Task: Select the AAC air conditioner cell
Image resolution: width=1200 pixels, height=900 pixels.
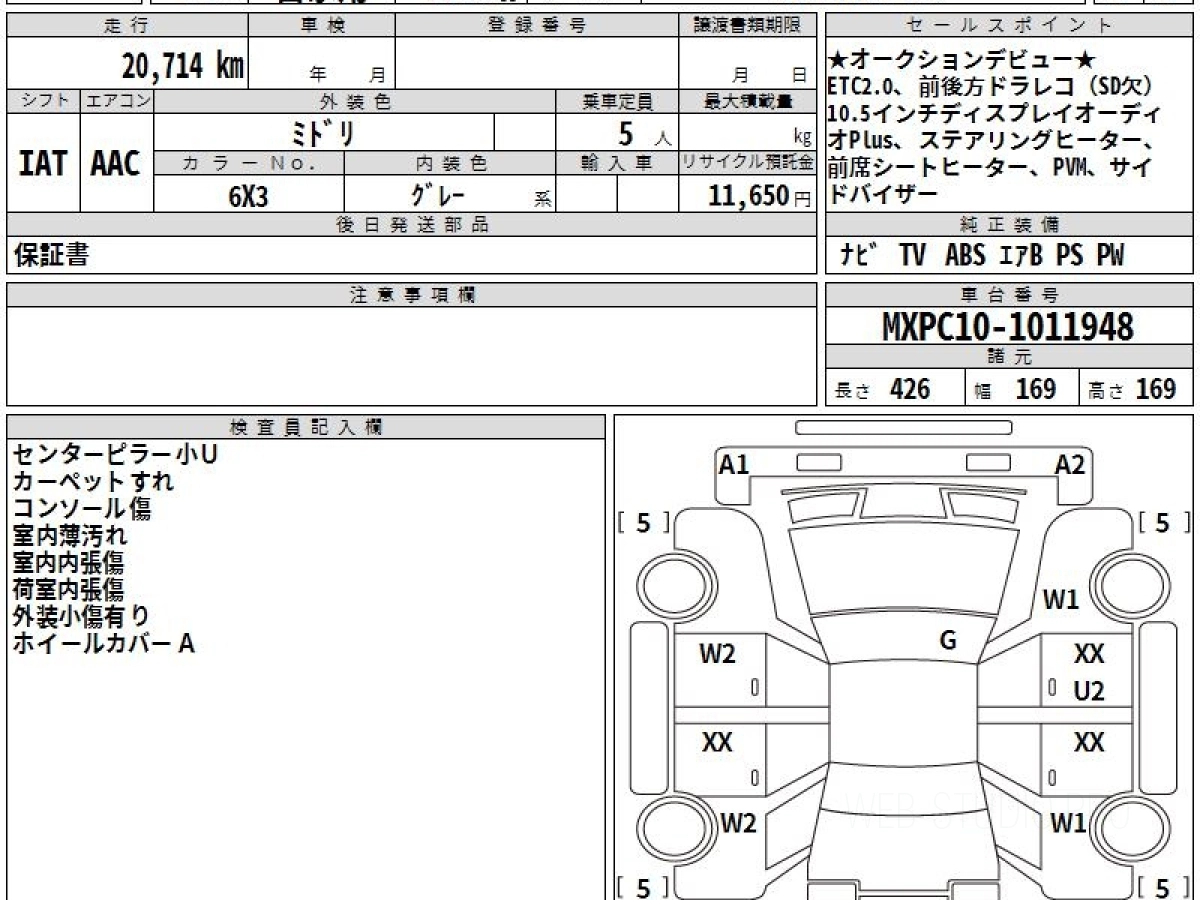Action: click(x=116, y=164)
